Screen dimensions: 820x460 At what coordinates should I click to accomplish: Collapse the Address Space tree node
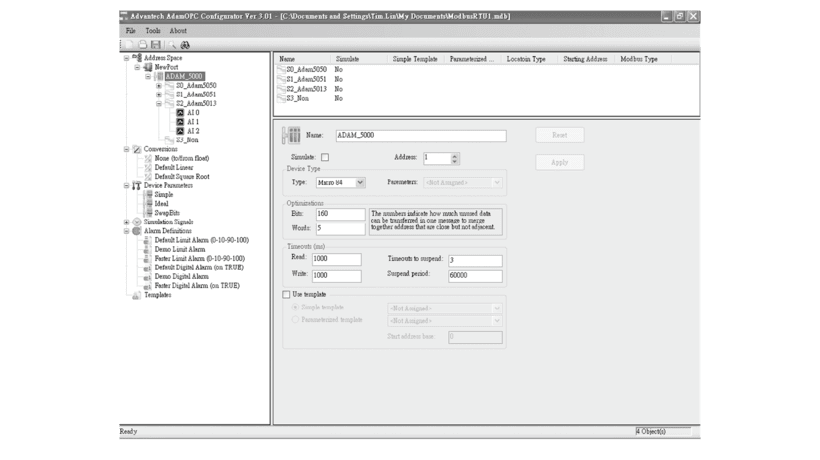127,58
